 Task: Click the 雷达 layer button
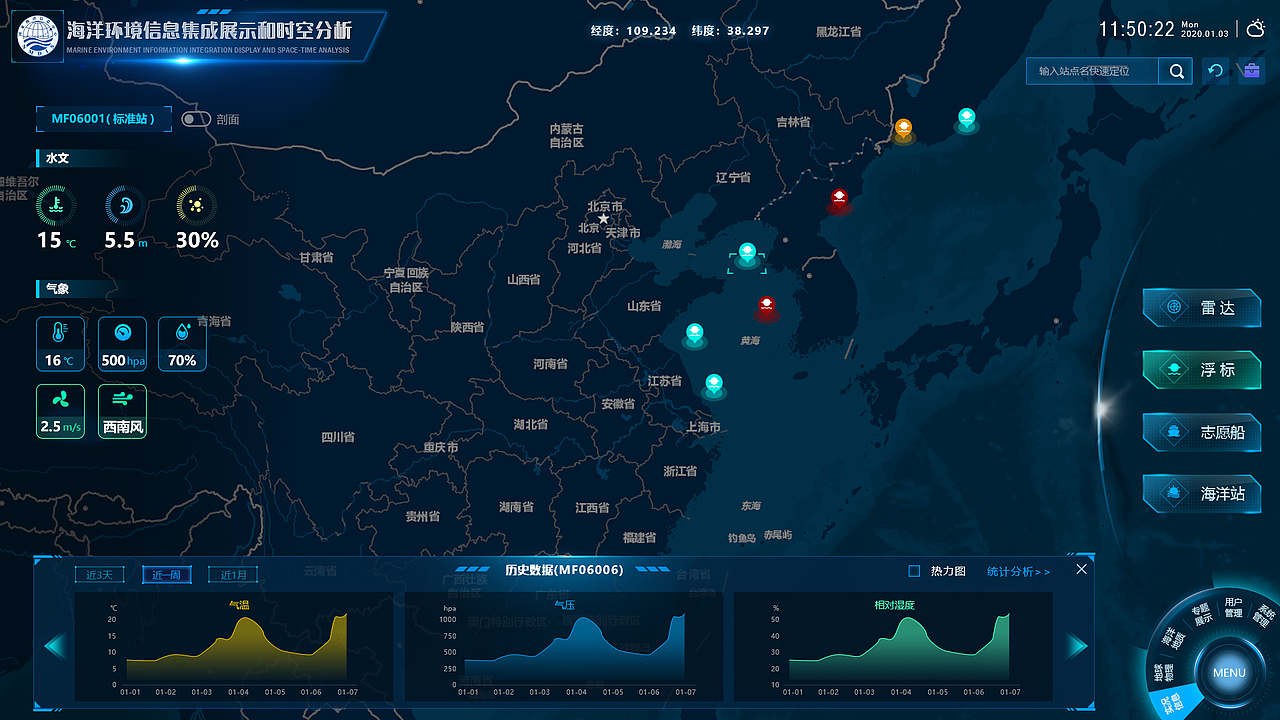coord(1202,308)
